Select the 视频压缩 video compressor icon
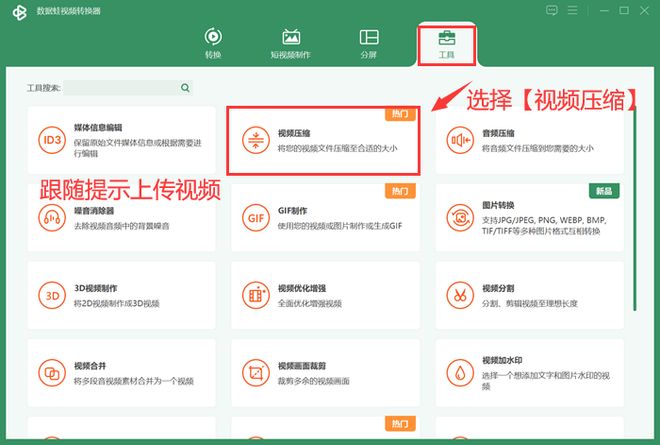 255,141
